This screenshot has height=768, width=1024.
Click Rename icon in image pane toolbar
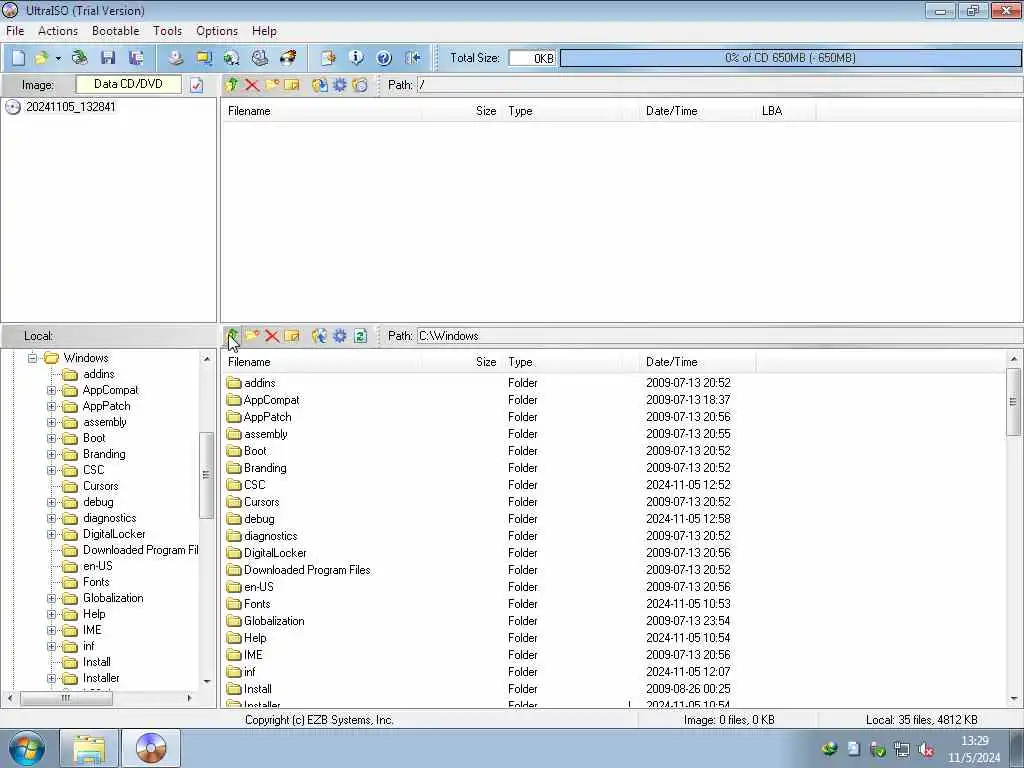coord(292,85)
